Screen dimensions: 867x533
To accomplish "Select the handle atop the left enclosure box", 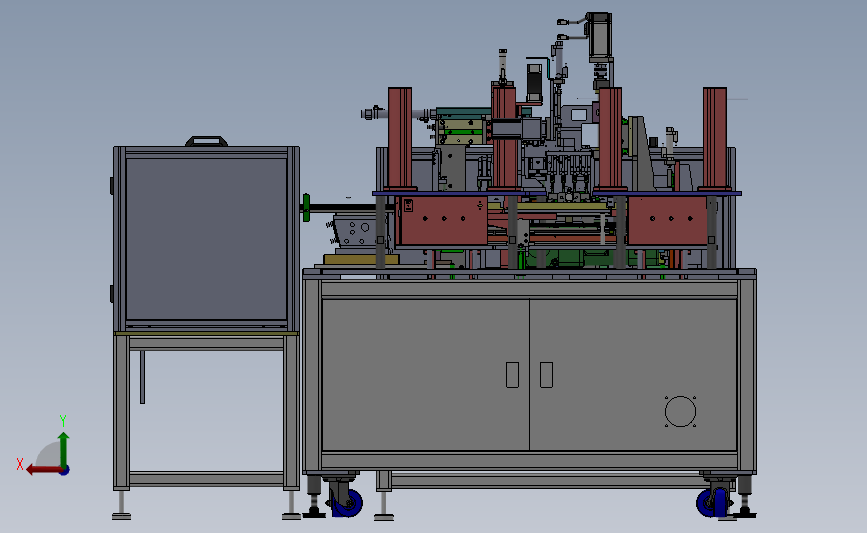I will (x=206, y=141).
